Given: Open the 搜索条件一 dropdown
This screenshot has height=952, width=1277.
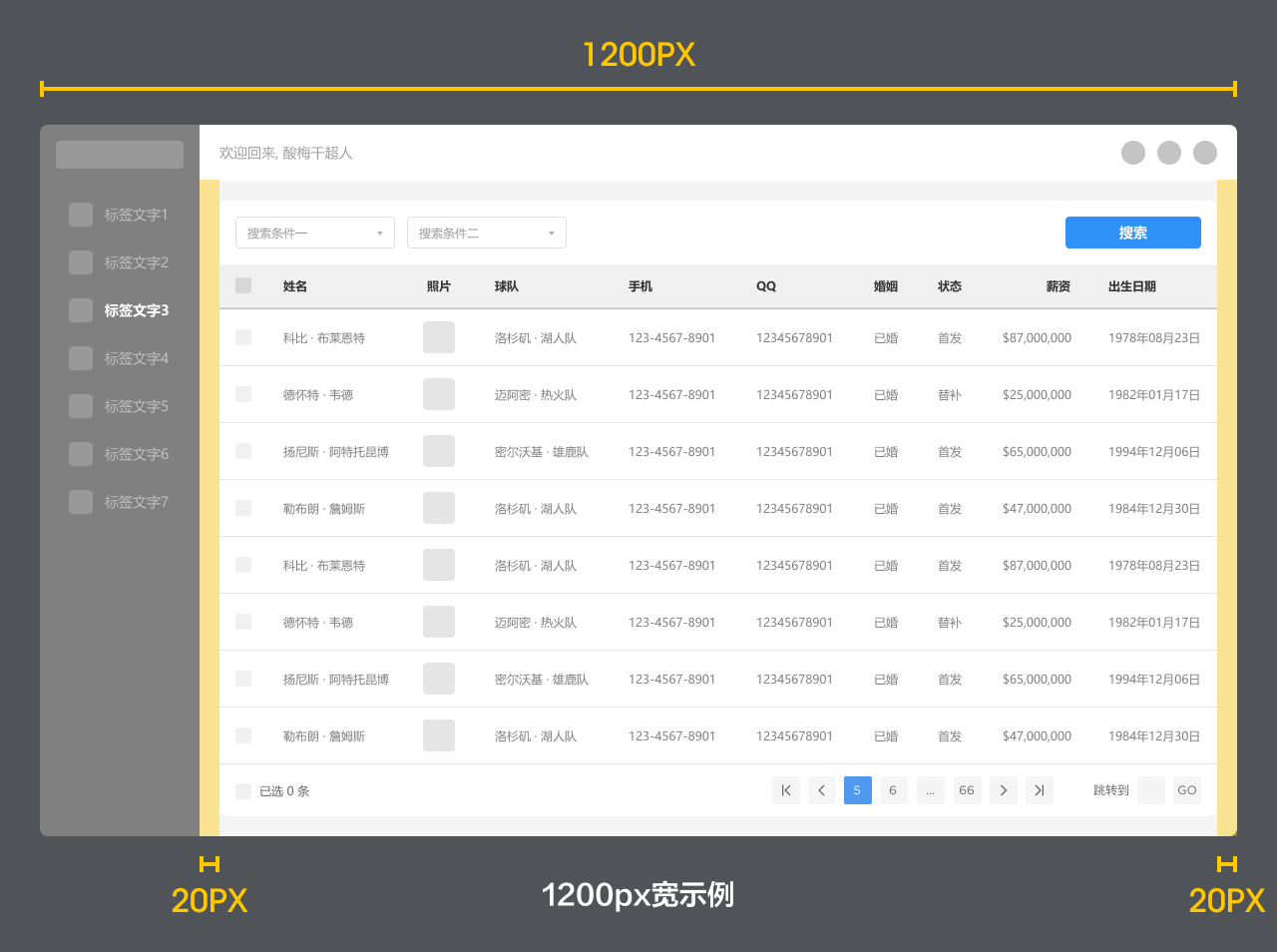Looking at the screenshot, I should click(x=315, y=233).
